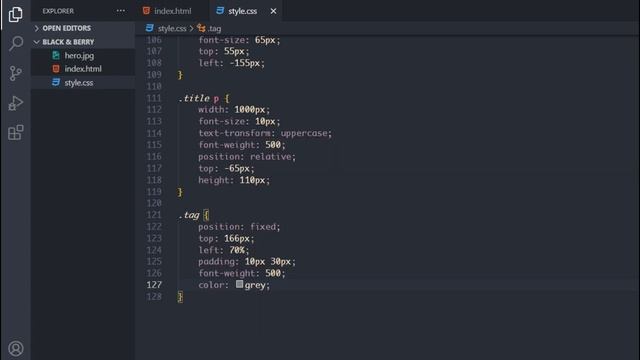Click the HTML icon beside index.html in tree

point(56,69)
